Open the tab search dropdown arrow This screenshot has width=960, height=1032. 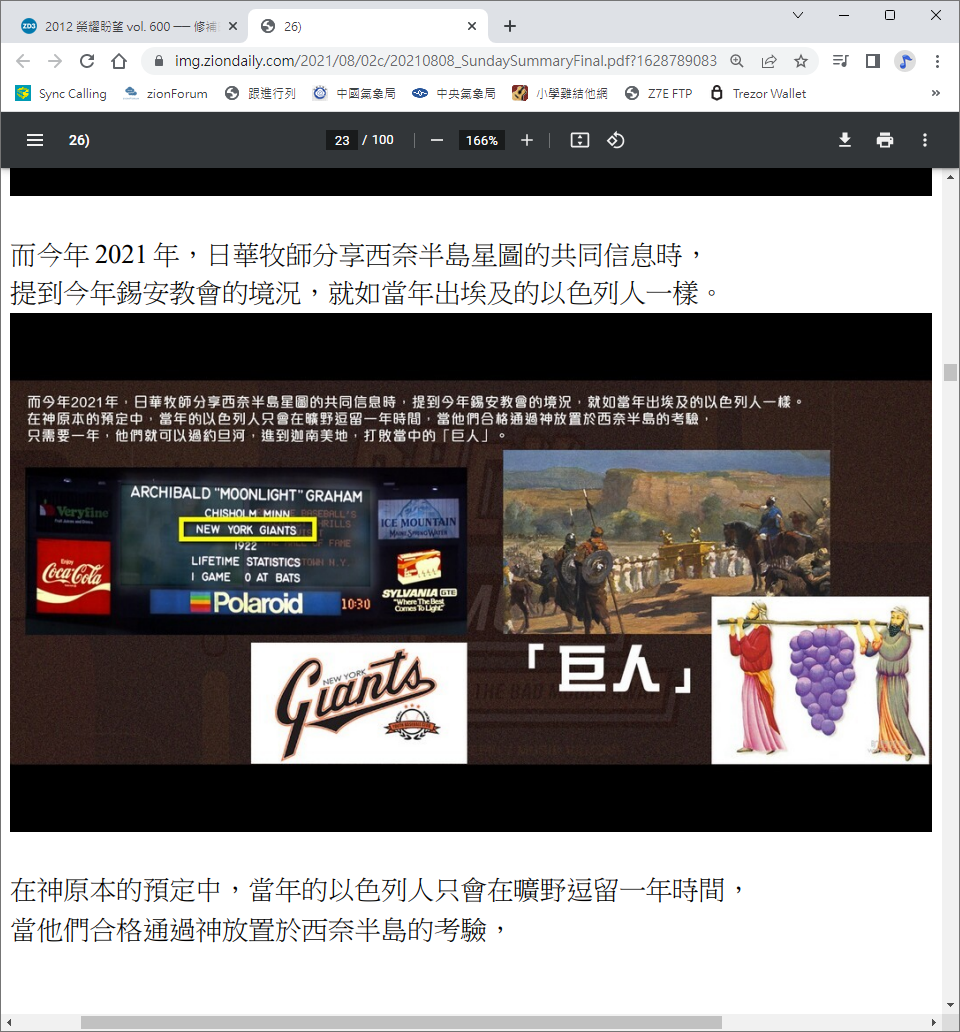(798, 14)
